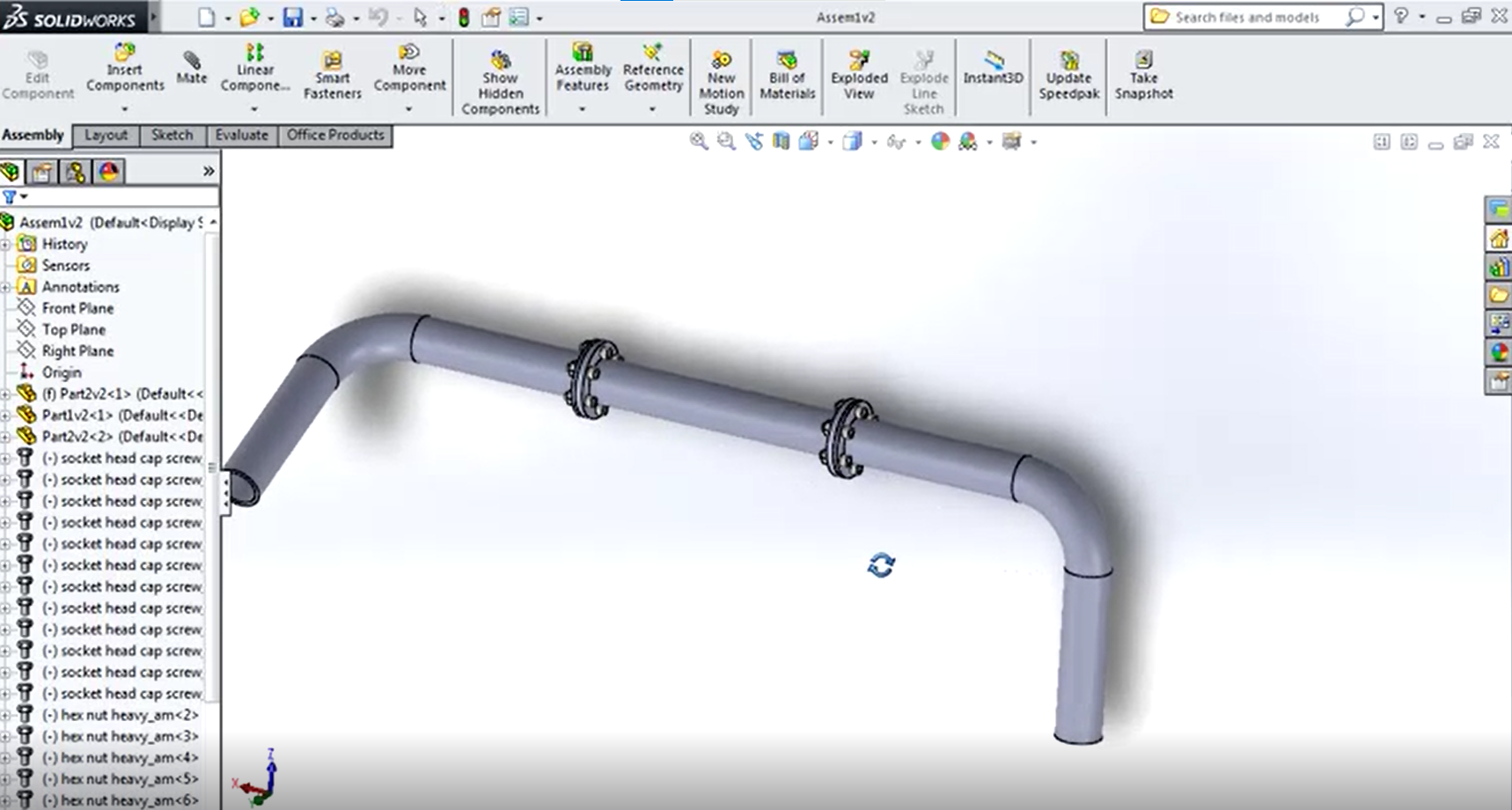Create an Exploded View
Viewport: 1512px width, 810px height.
858,75
